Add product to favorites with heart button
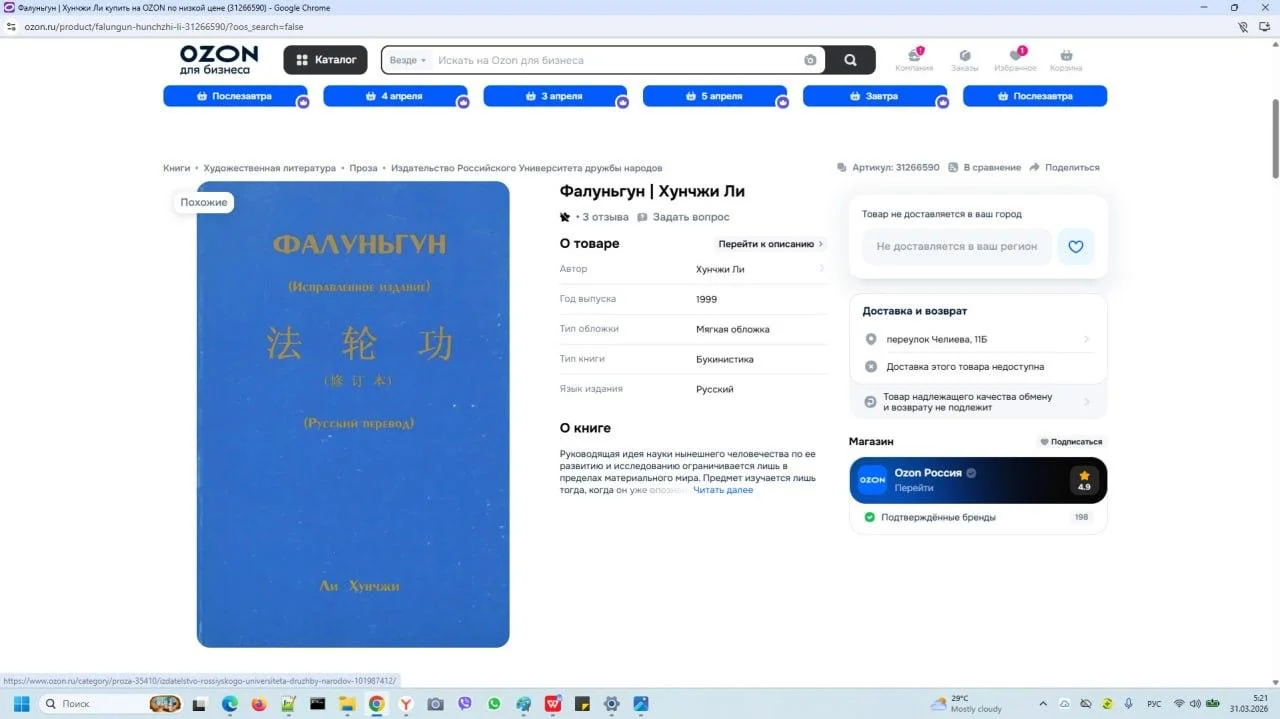The image size is (1280, 719). [x=1076, y=246]
